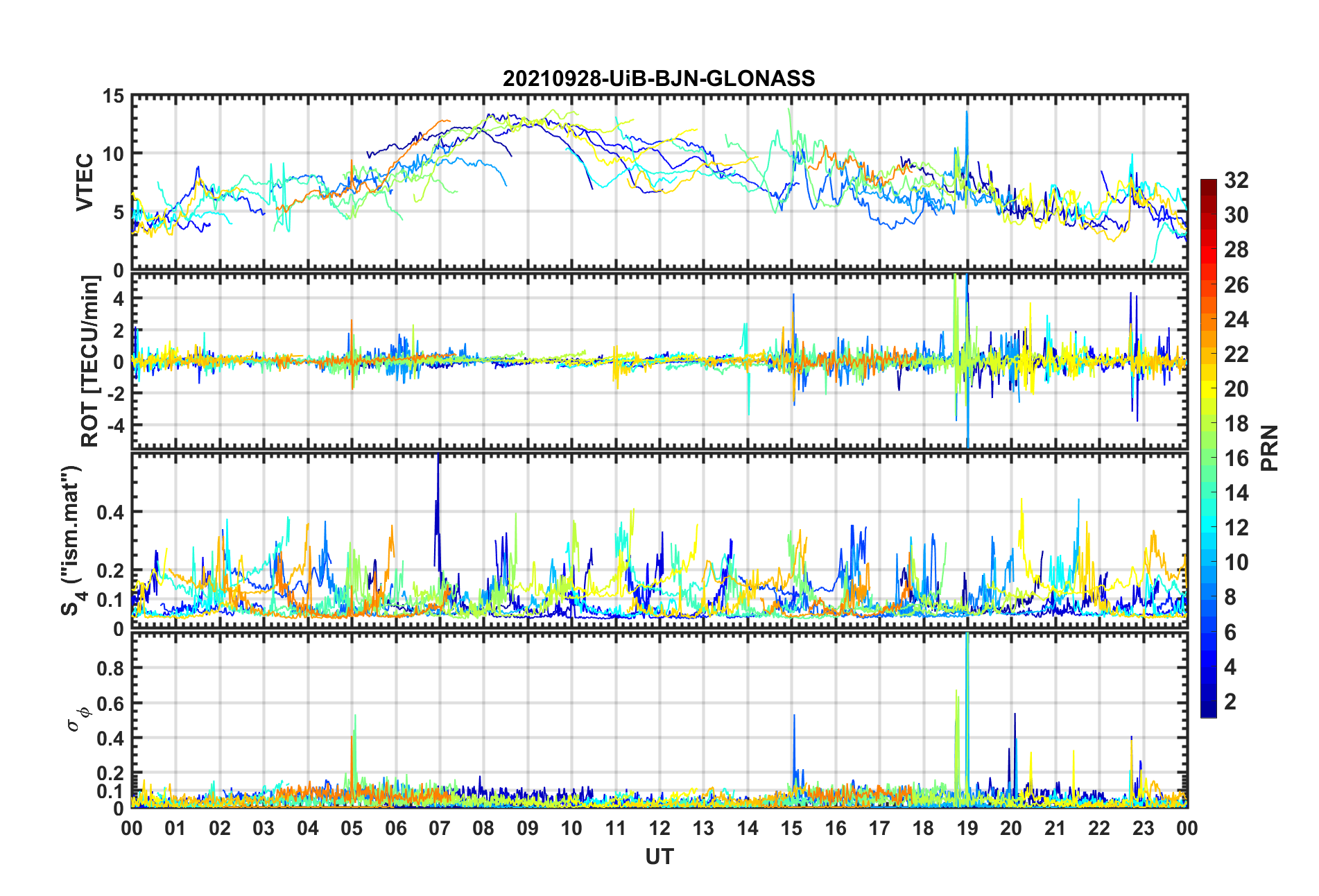Click the 15 UT tick label
Viewport: 1319px width, 896px height.
tap(791, 828)
